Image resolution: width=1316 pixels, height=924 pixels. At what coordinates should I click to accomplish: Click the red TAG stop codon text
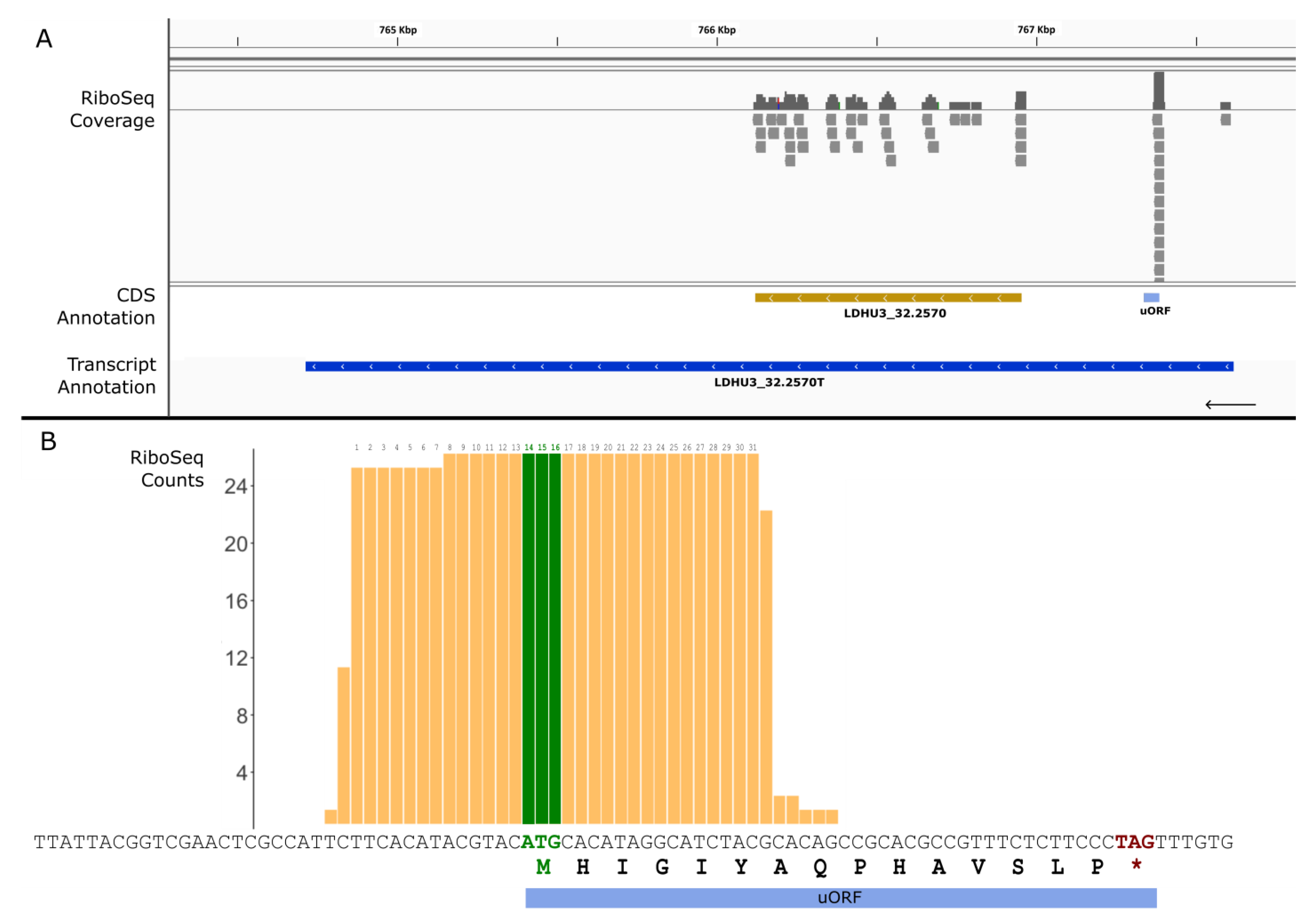click(x=1134, y=842)
